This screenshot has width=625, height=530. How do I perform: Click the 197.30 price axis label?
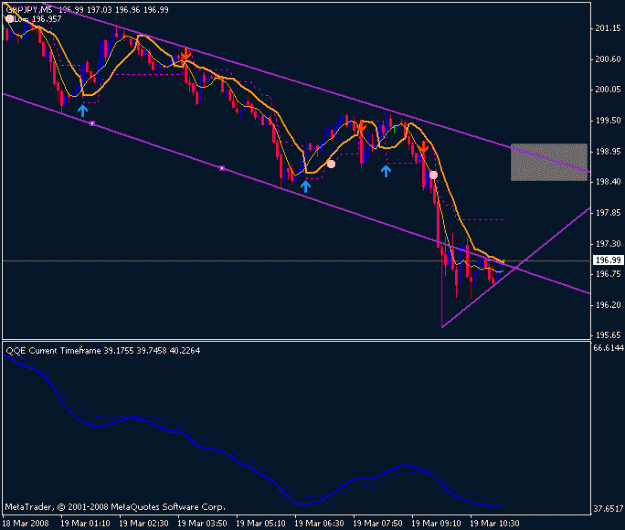click(608, 243)
